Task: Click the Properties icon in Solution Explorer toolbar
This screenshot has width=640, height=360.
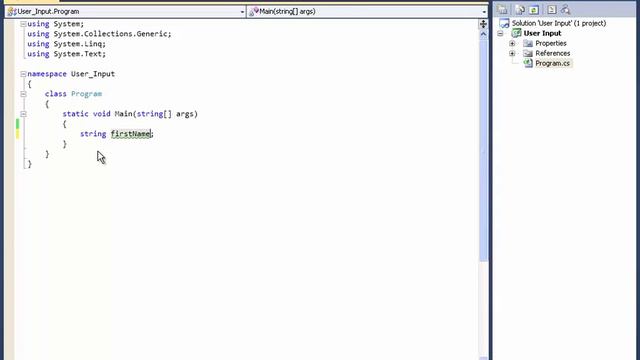Action: pos(502,9)
